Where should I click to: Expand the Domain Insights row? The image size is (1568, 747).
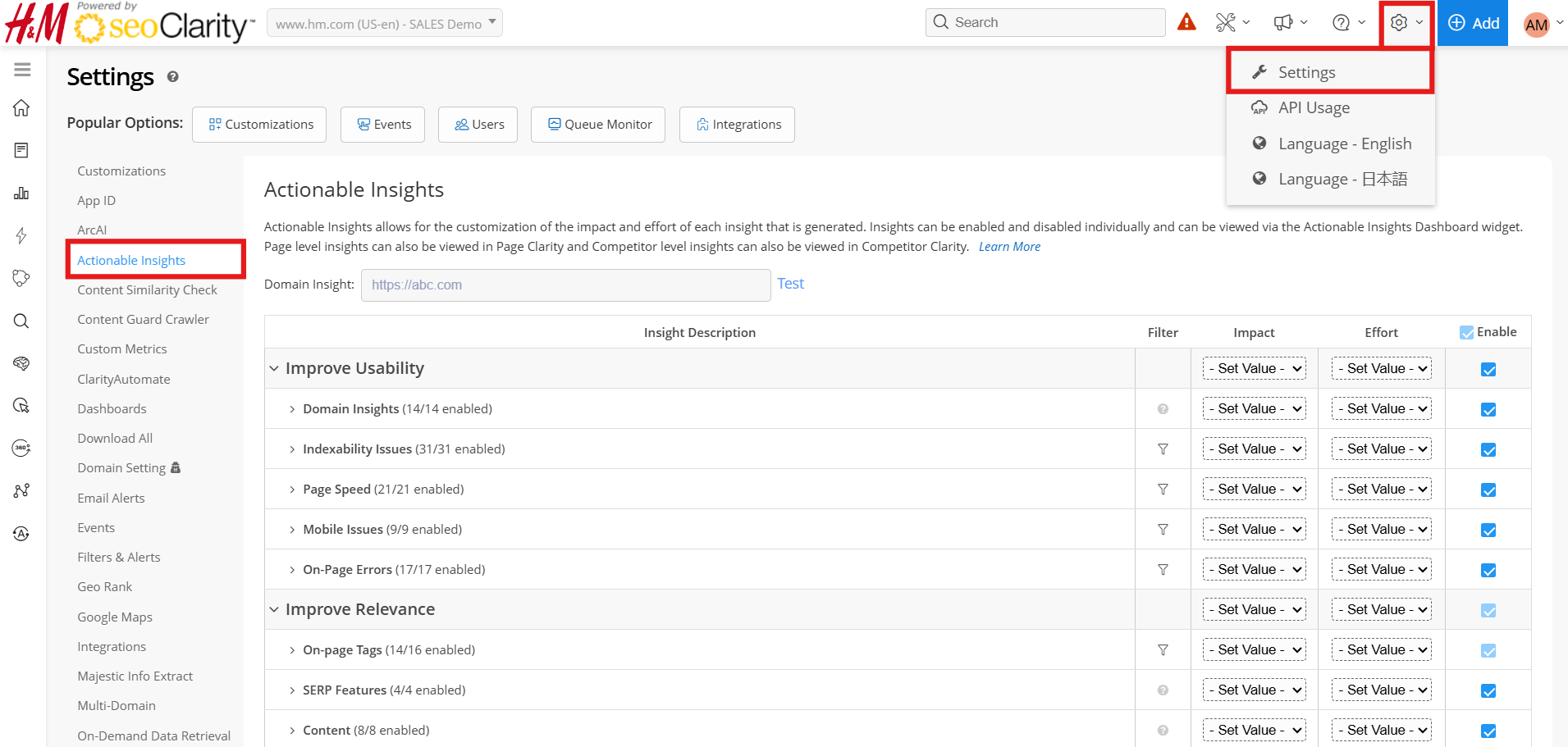tap(292, 409)
